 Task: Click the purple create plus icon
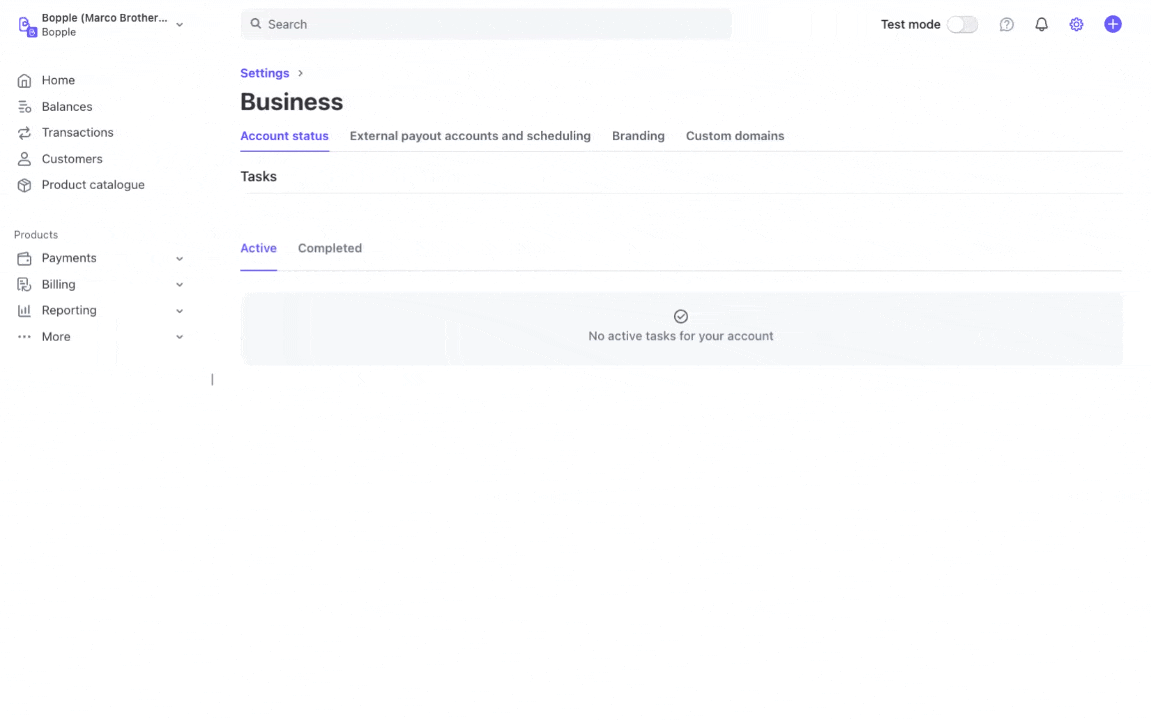[x=1113, y=24]
